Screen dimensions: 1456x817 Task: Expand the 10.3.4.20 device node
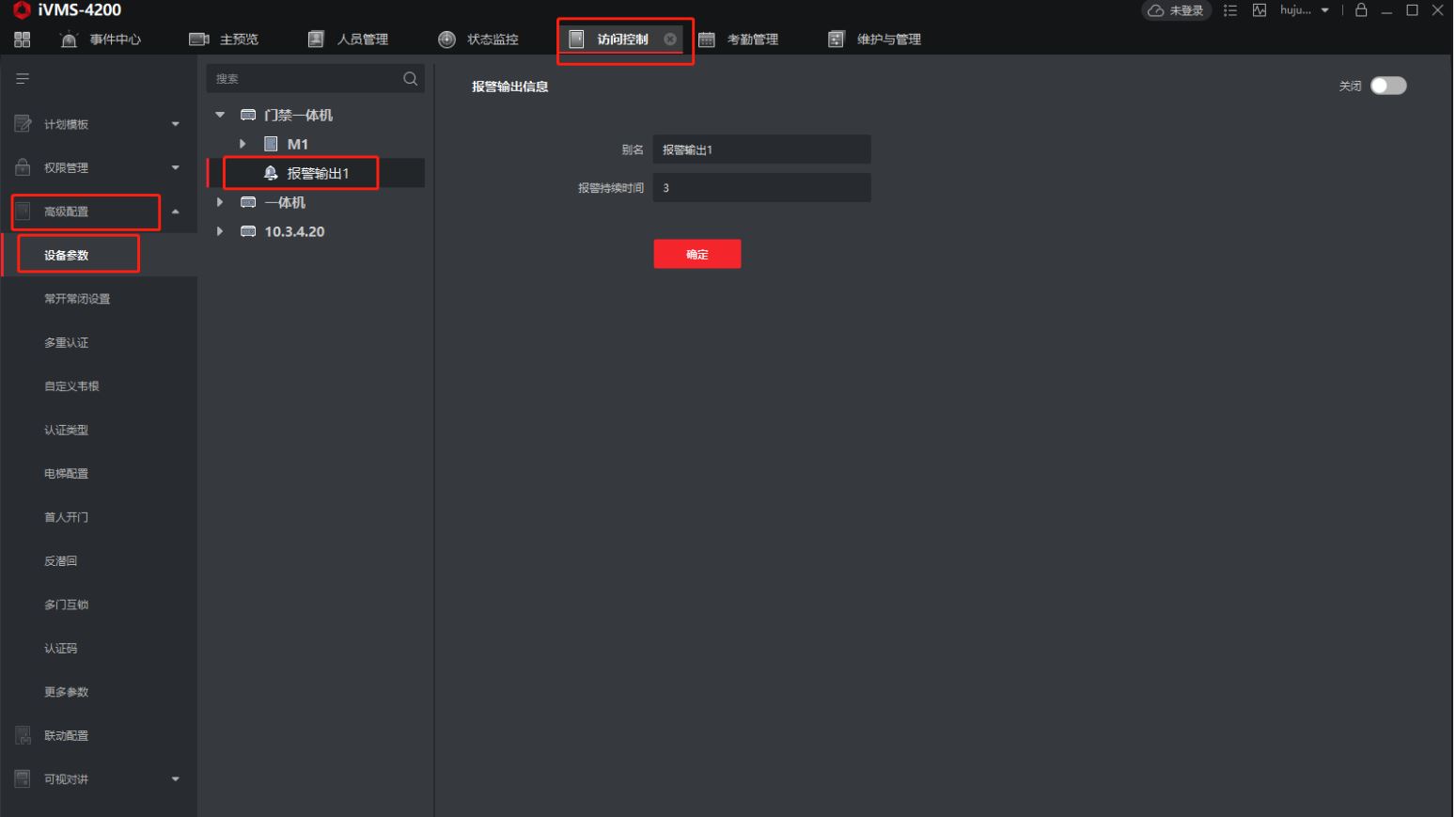point(220,231)
